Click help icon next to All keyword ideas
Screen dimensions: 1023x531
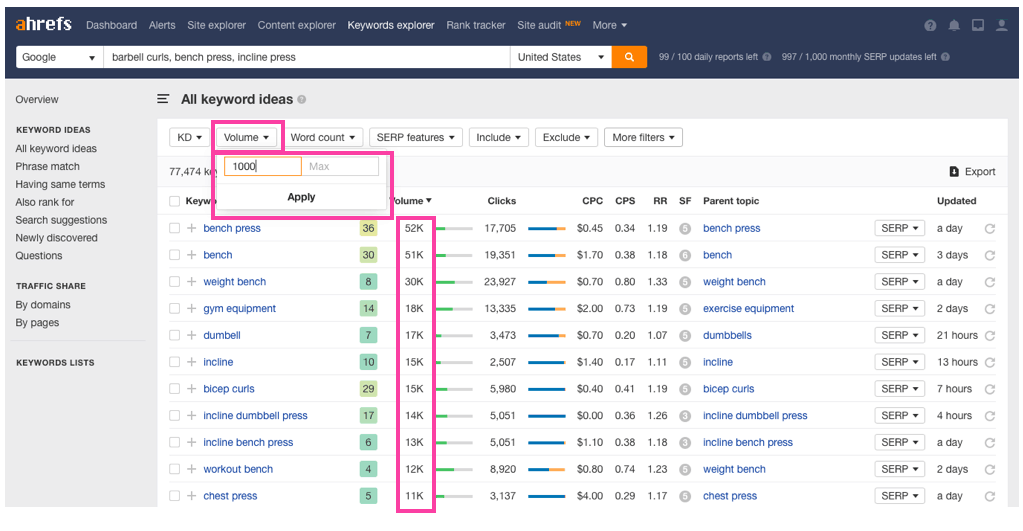301,100
